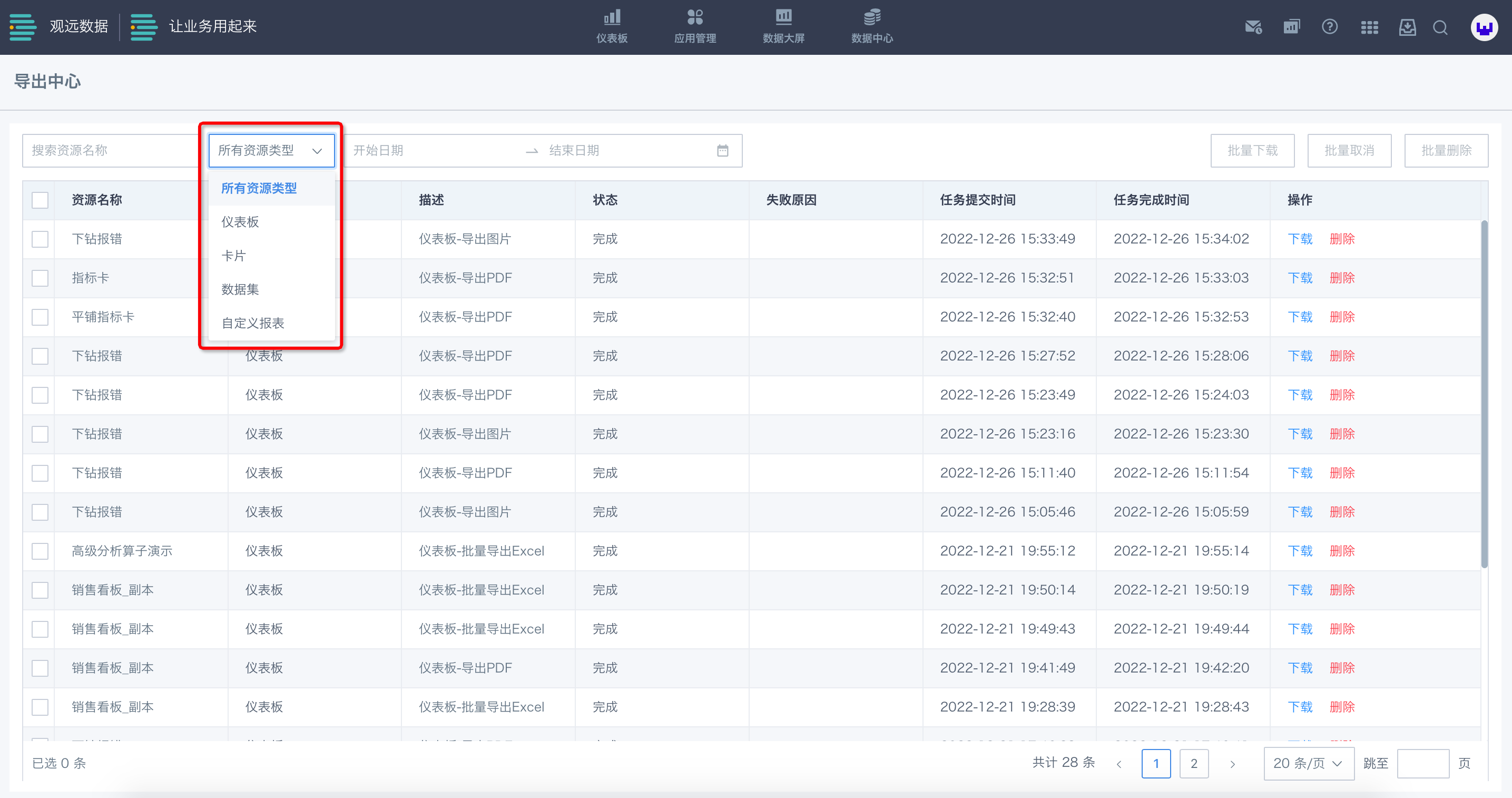Click 批量下载 batch download button
The image size is (1512, 798).
point(1252,151)
